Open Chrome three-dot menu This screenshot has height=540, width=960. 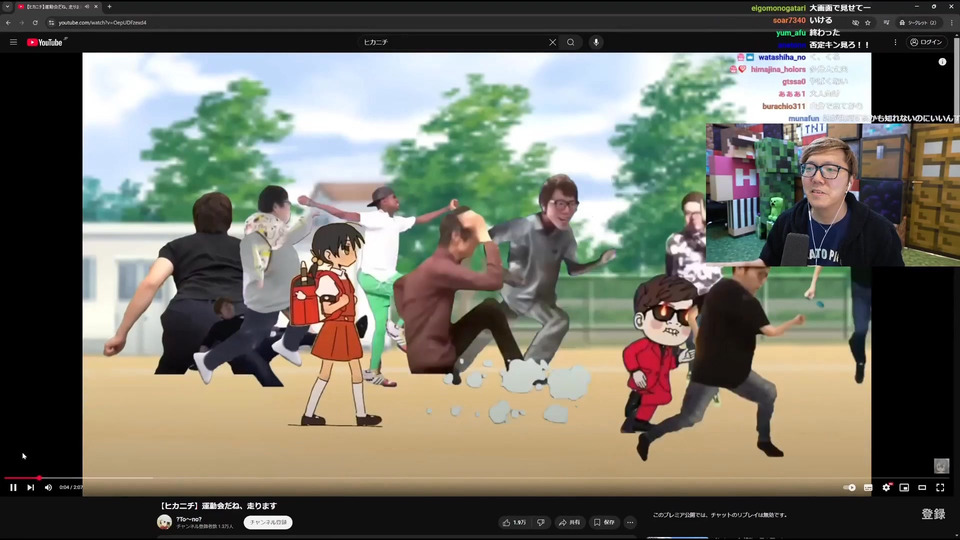[952, 23]
